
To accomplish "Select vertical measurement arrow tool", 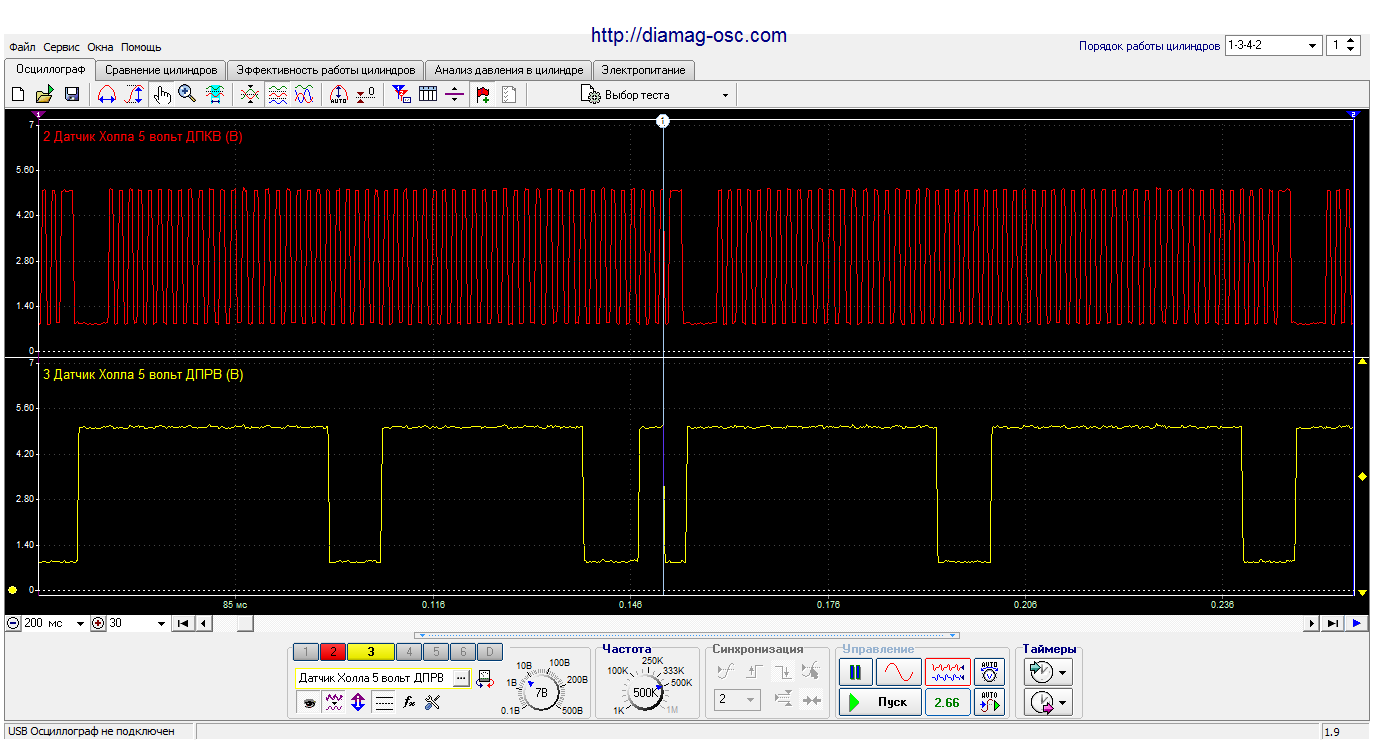I will click(134, 95).
